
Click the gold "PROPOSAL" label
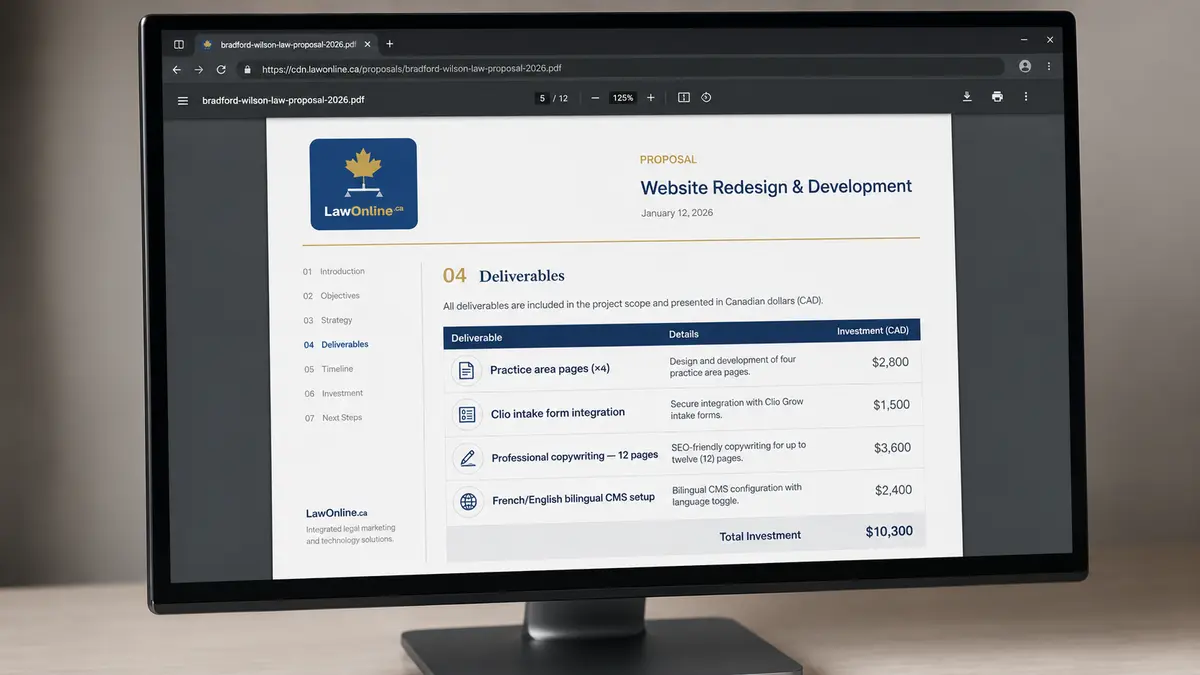pos(668,160)
